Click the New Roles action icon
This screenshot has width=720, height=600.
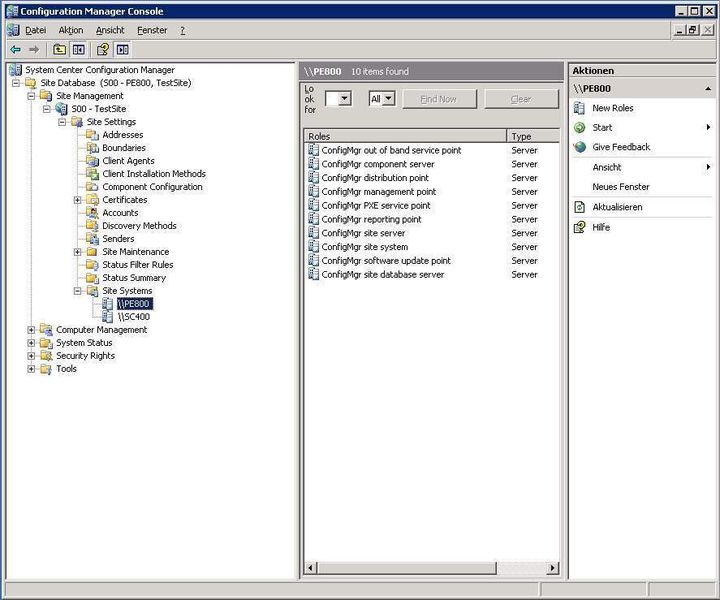pyautogui.click(x=579, y=108)
